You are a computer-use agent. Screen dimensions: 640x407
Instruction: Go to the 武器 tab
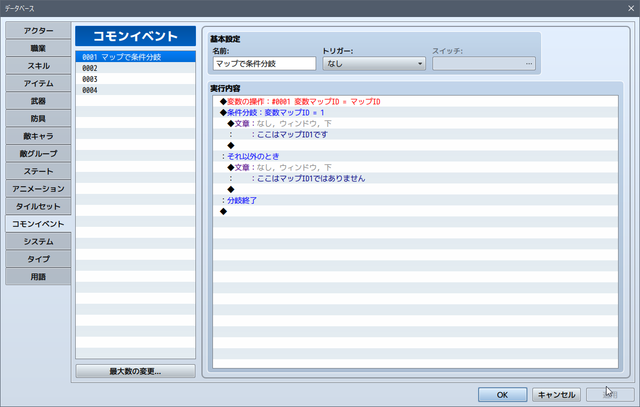[x=38, y=101]
